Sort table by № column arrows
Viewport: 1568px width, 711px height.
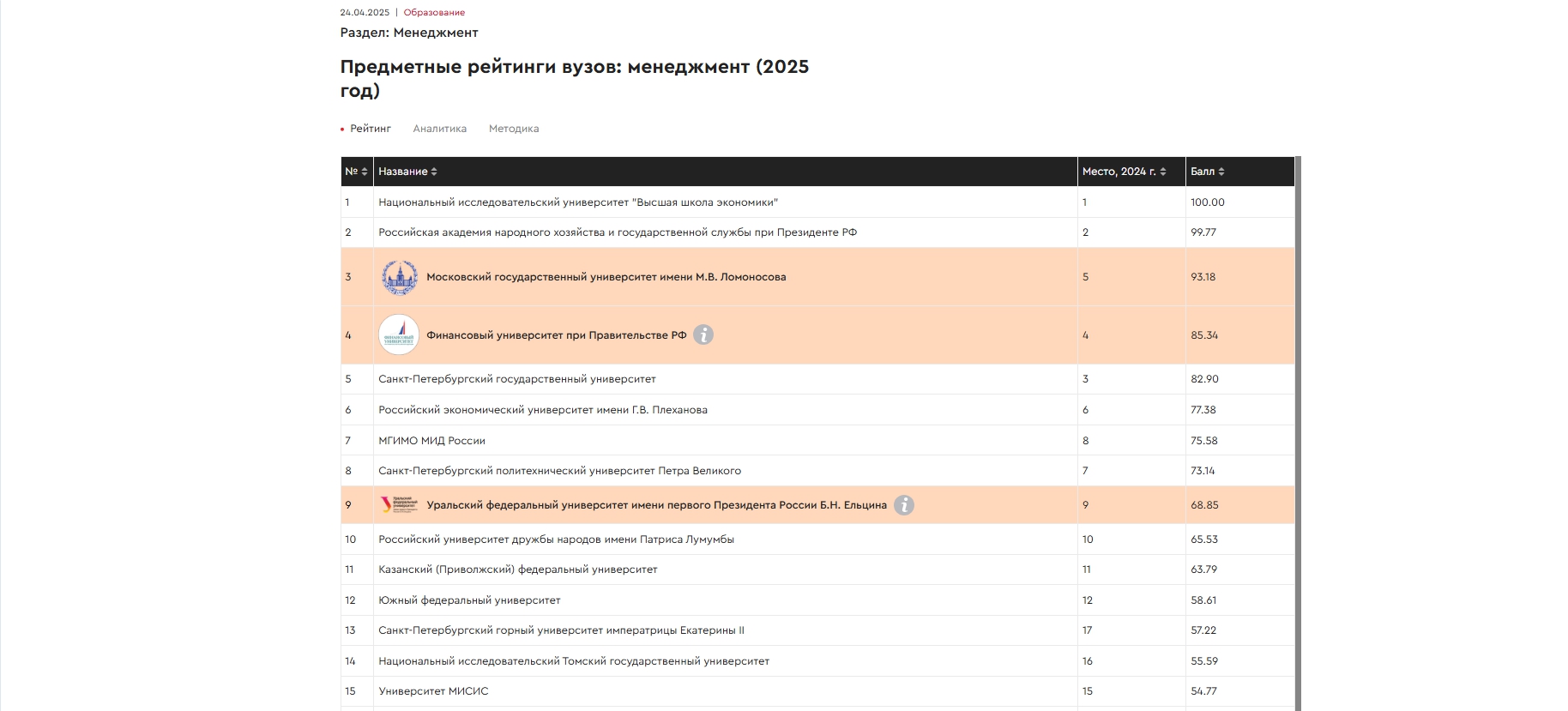pos(365,172)
